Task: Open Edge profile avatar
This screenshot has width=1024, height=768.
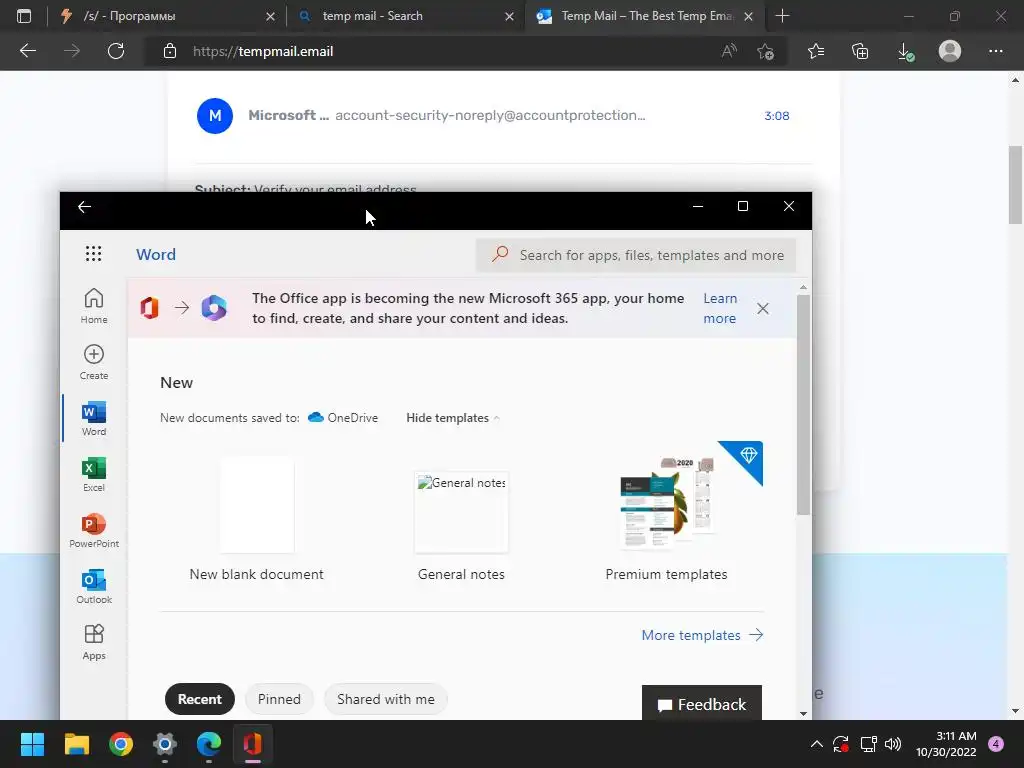Action: click(x=950, y=51)
